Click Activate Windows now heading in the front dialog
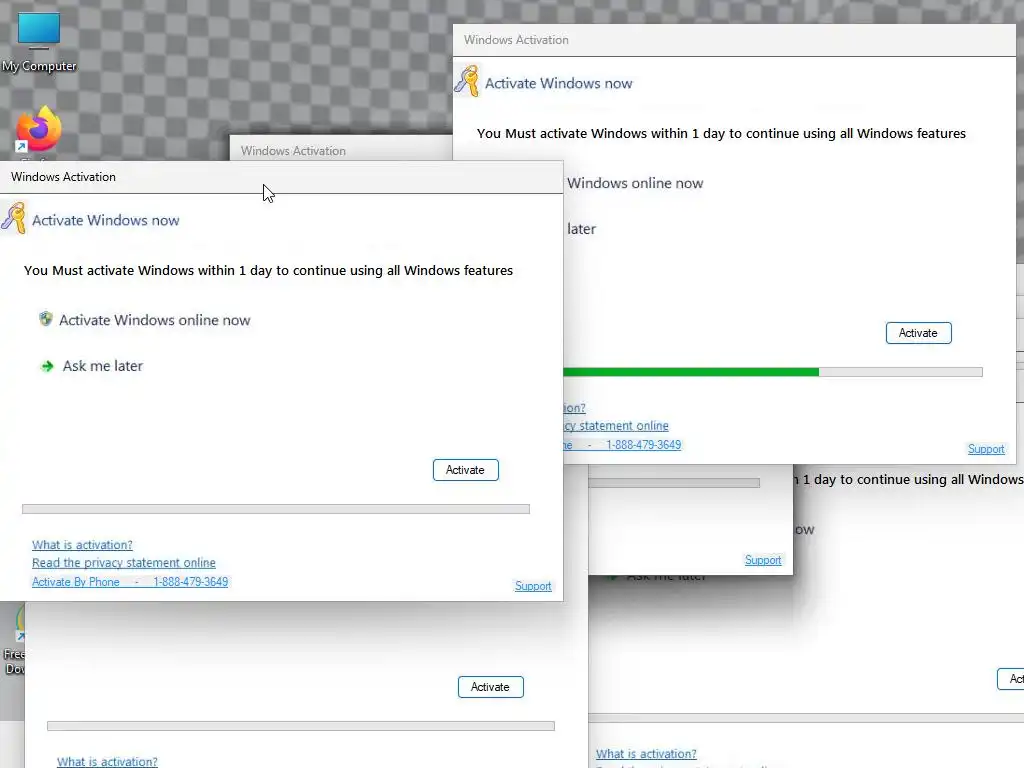1024x768 pixels. coord(106,220)
